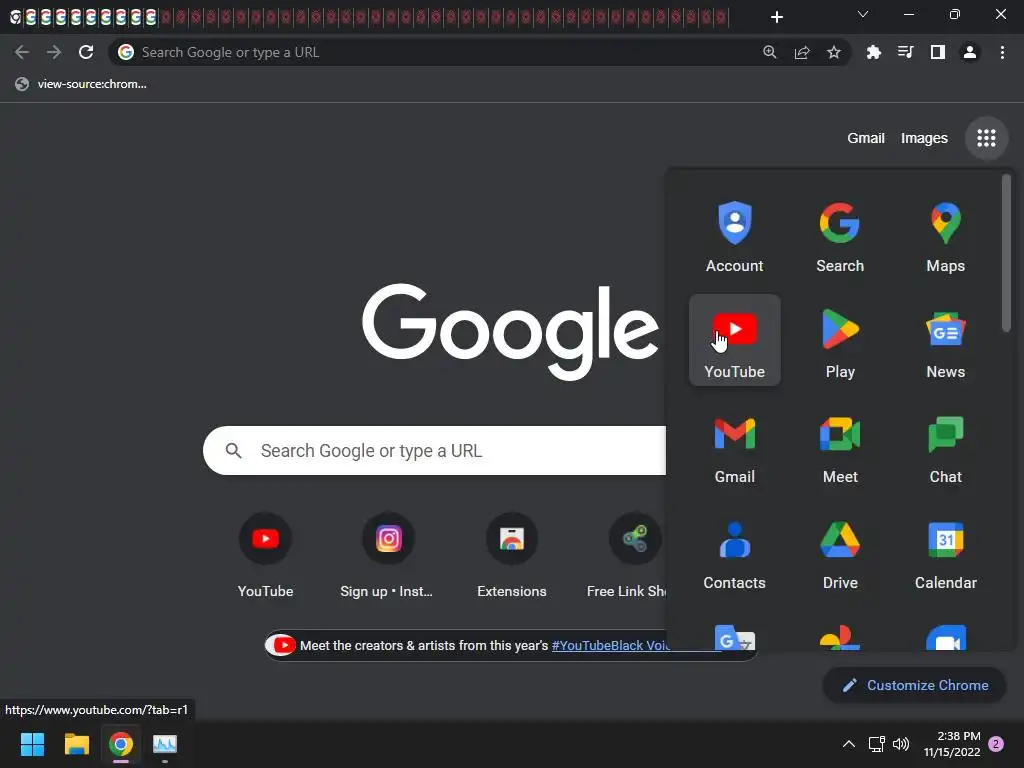This screenshot has height=768, width=1024.
Task: Close the Google apps grid launcher
Action: tap(986, 138)
